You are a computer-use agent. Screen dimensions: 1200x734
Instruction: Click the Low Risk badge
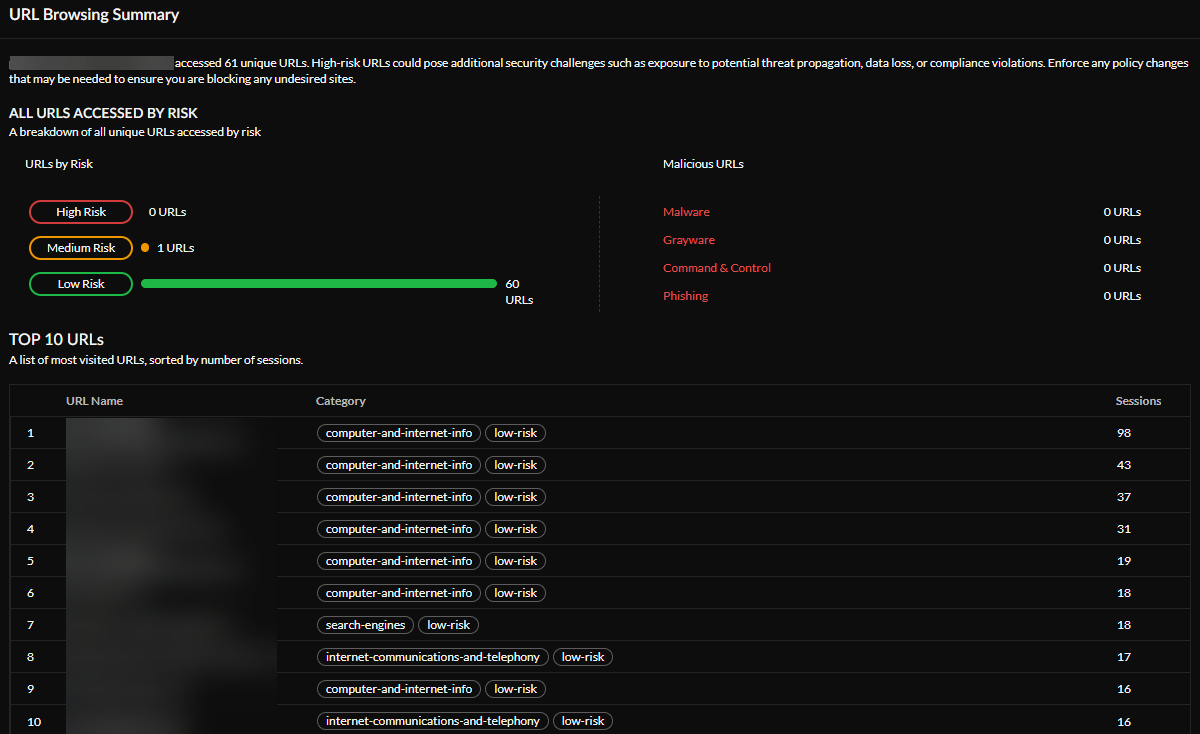81,284
